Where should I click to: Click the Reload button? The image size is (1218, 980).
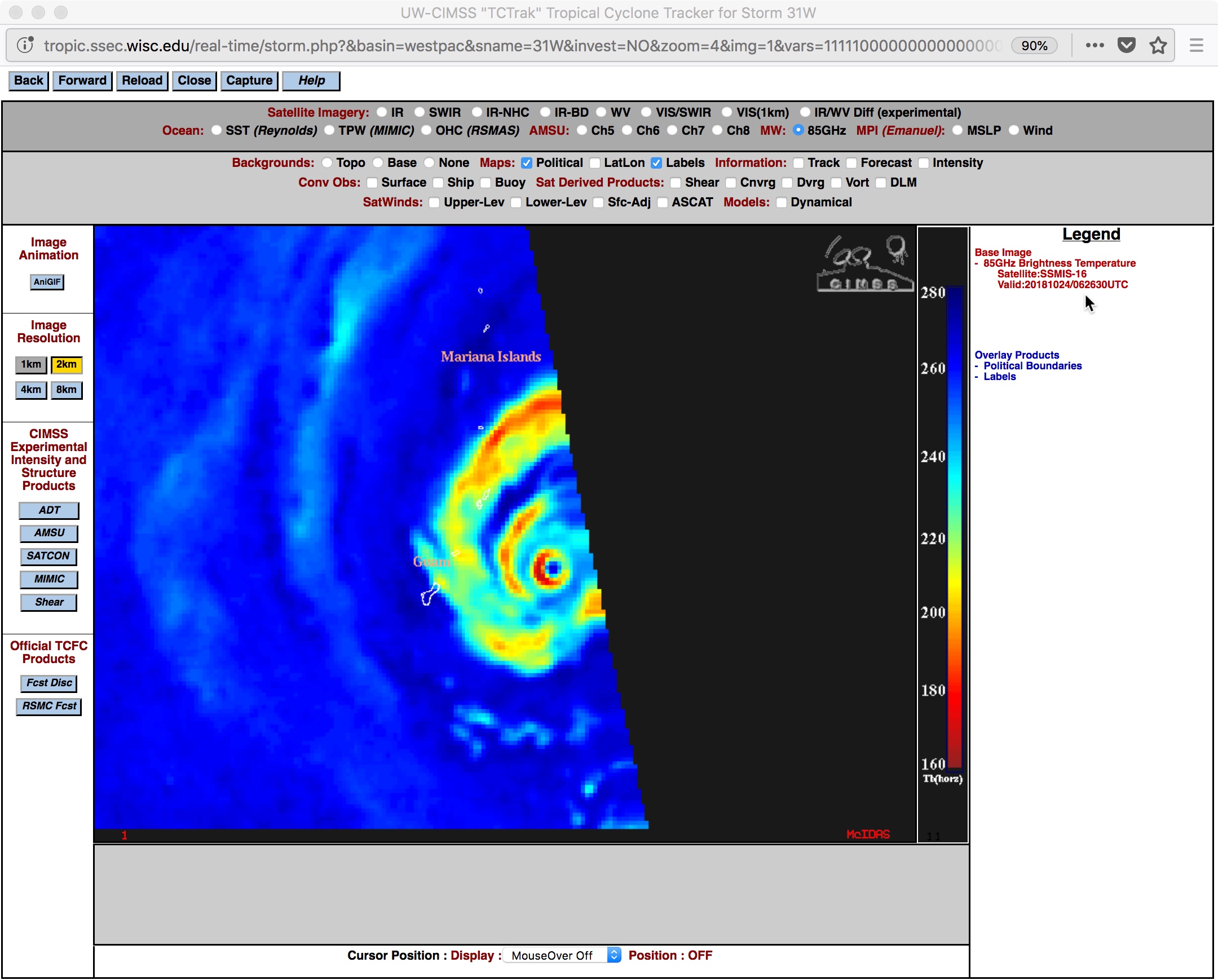(142, 81)
